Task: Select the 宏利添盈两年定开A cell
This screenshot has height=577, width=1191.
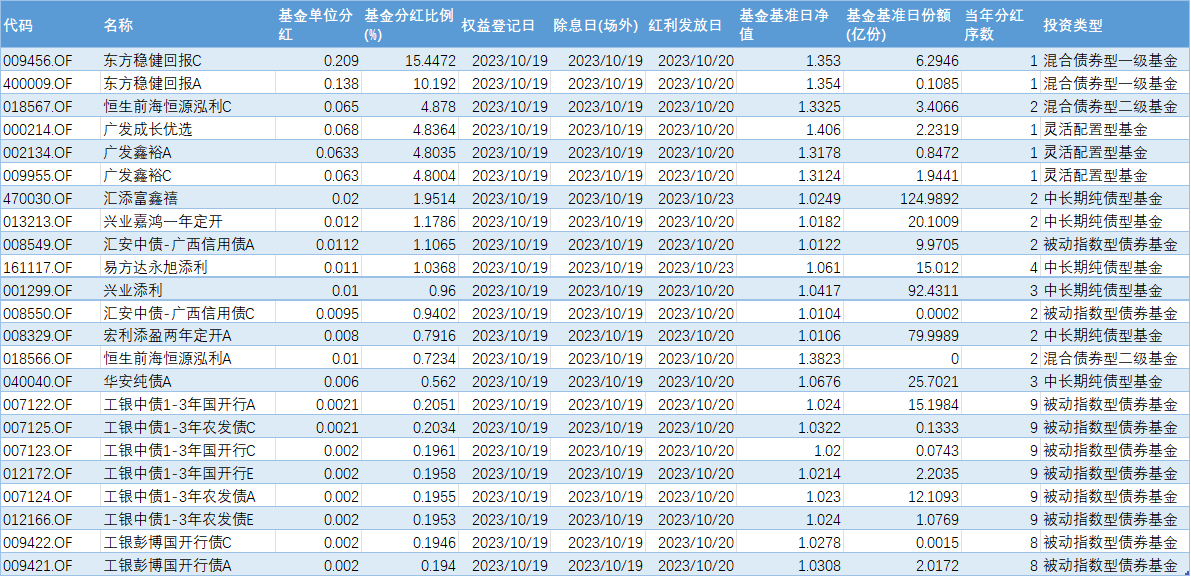Action: (x=167, y=335)
